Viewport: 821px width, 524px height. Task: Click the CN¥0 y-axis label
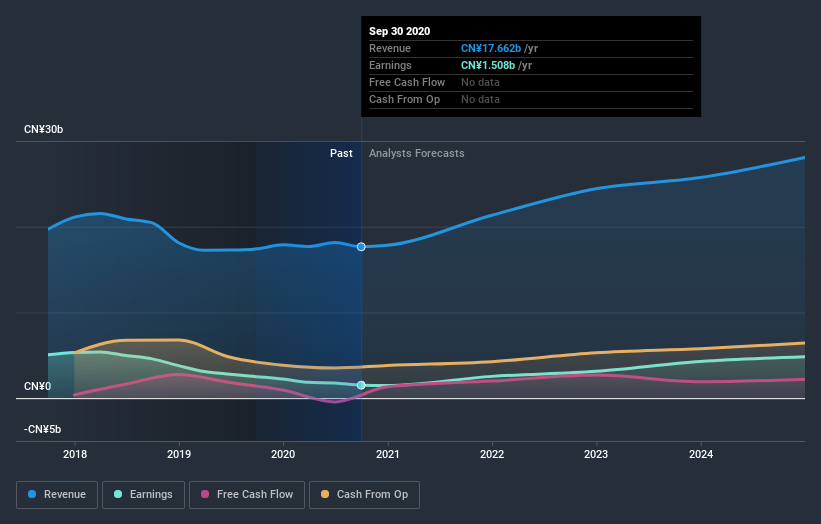38,386
